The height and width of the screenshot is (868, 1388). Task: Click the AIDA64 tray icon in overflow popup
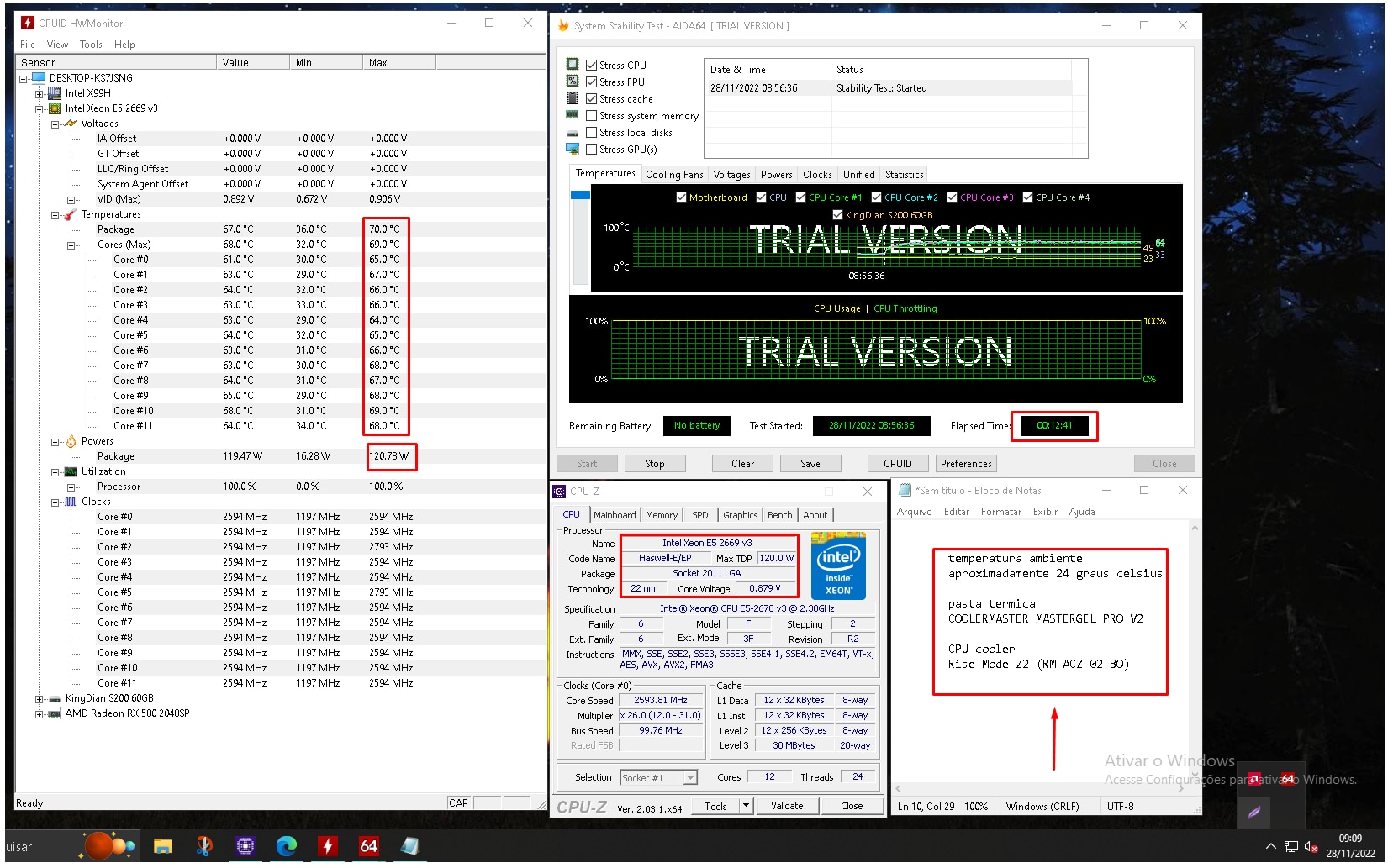point(1287,779)
